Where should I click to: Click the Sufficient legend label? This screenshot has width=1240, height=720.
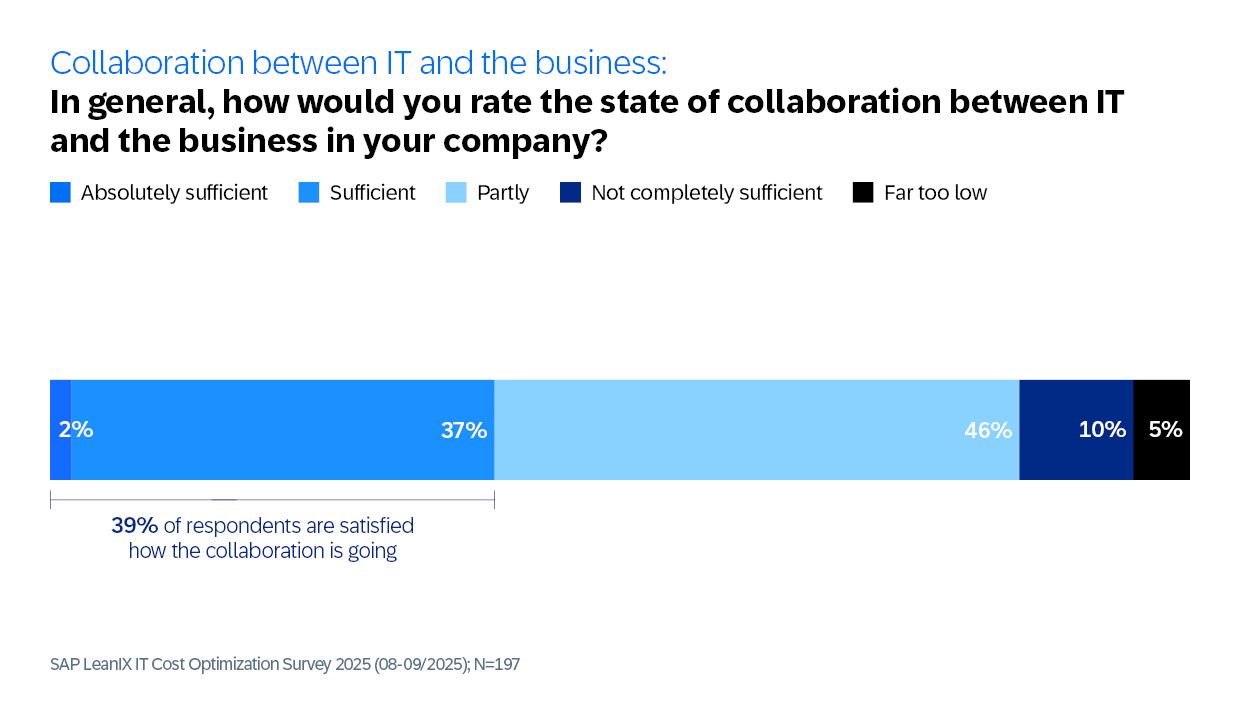[372, 193]
